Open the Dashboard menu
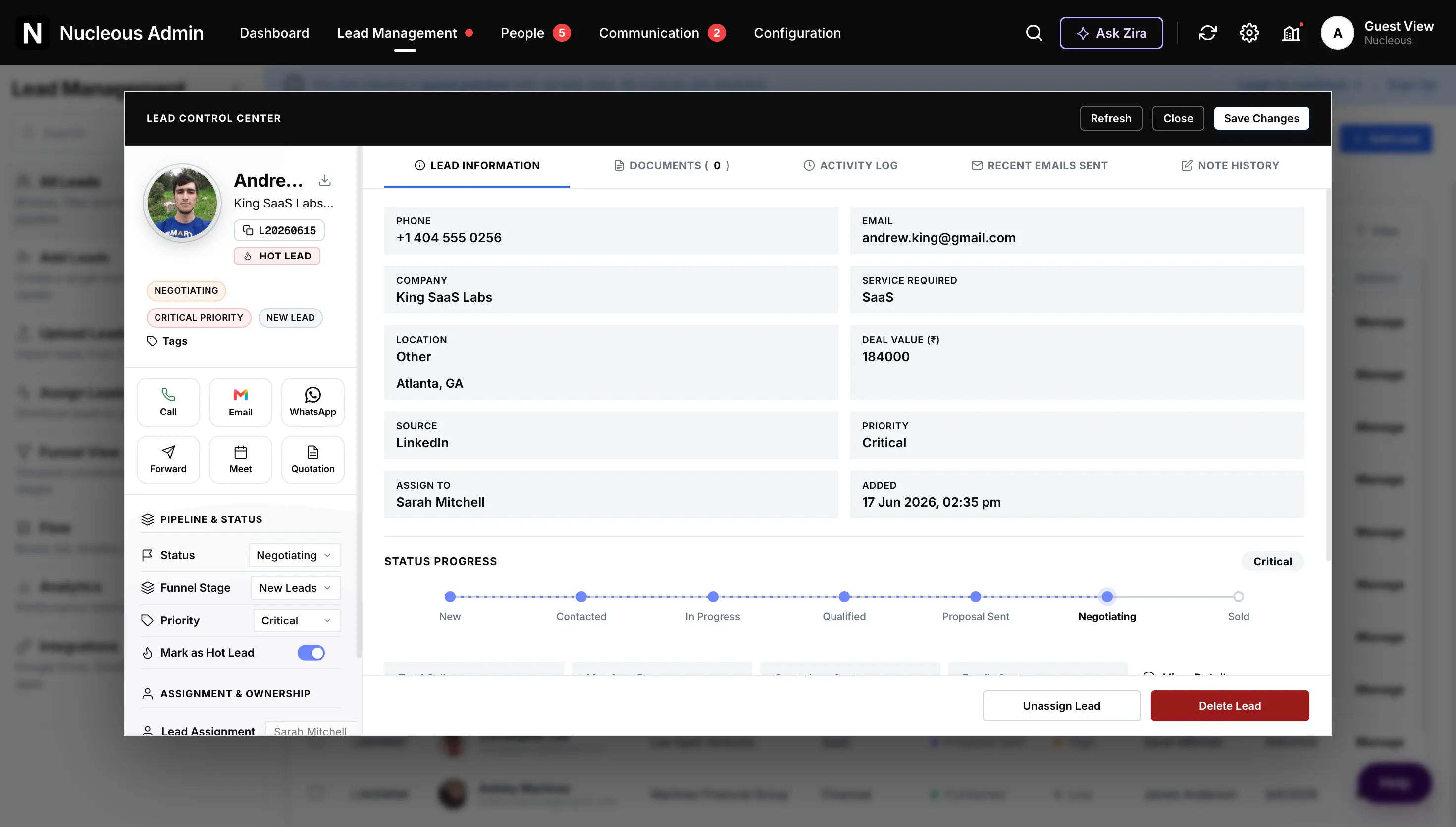The height and width of the screenshot is (827, 1456). click(x=274, y=33)
